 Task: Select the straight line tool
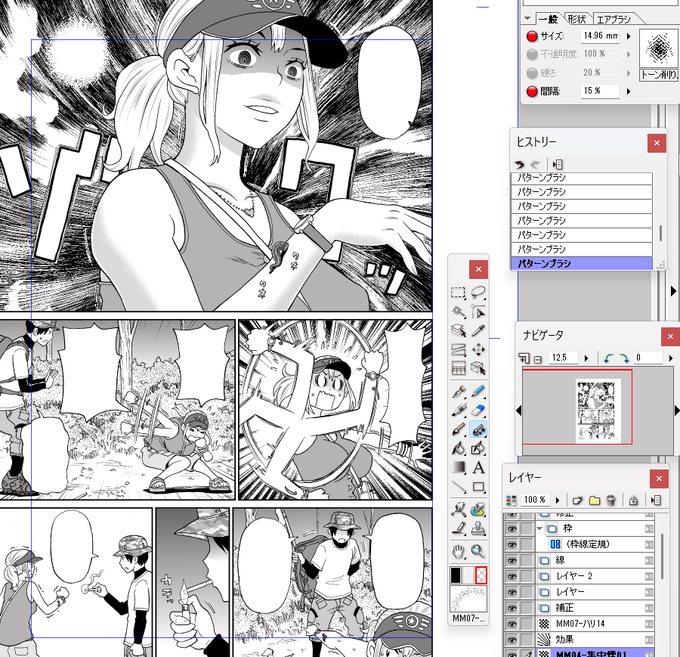[x=458, y=486]
